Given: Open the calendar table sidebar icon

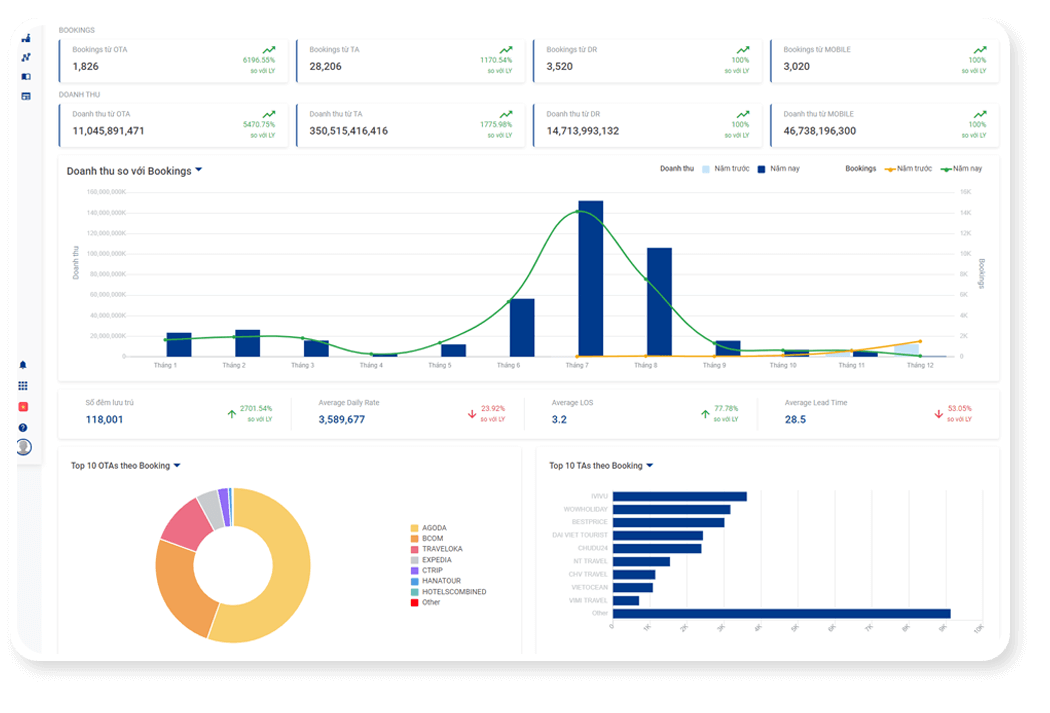Looking at the screenshot, I should [x=26, y=96].
